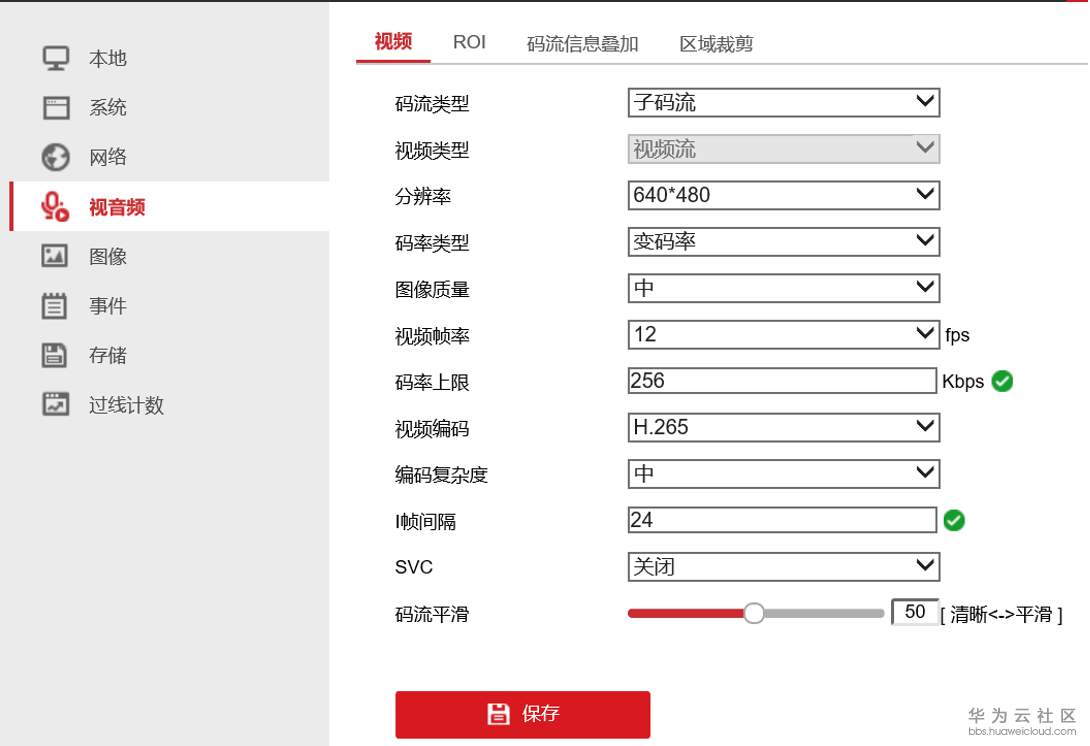Click the 码流平滑 value box showing 50
Image resolution: width=1090 pixels, height=746 pixels.
pyautogui.click(x=915, y=612)
